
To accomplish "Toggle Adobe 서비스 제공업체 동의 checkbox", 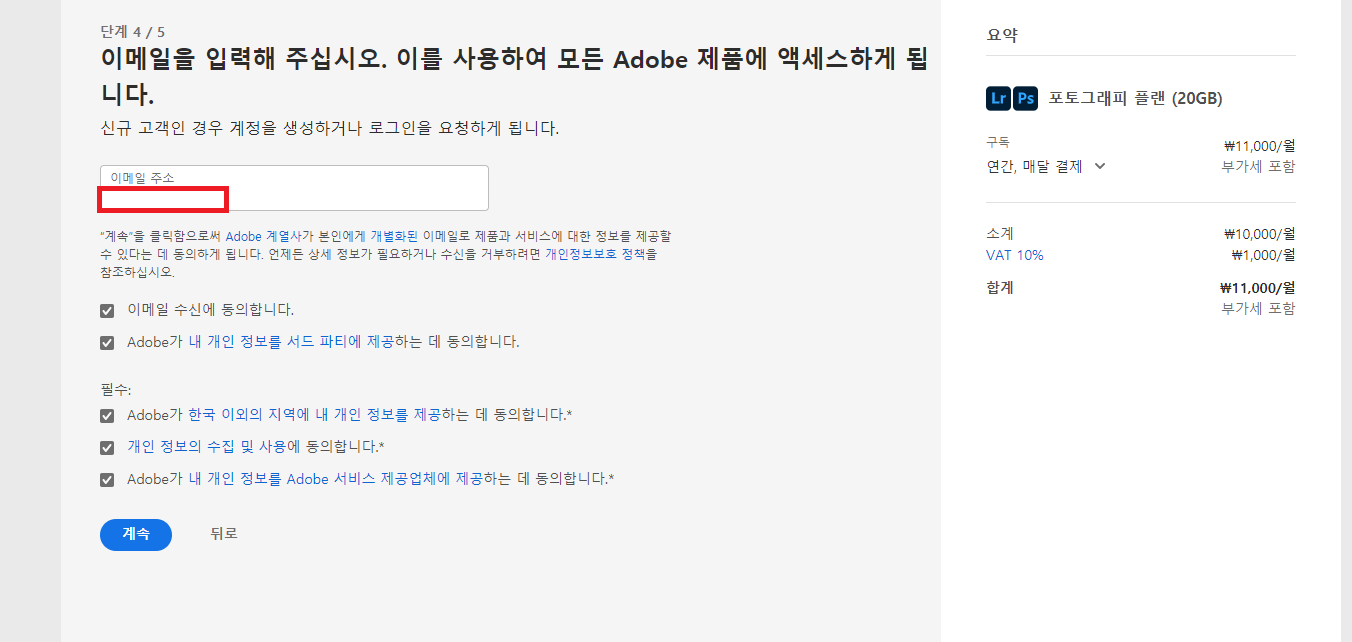I will (107, 479).
